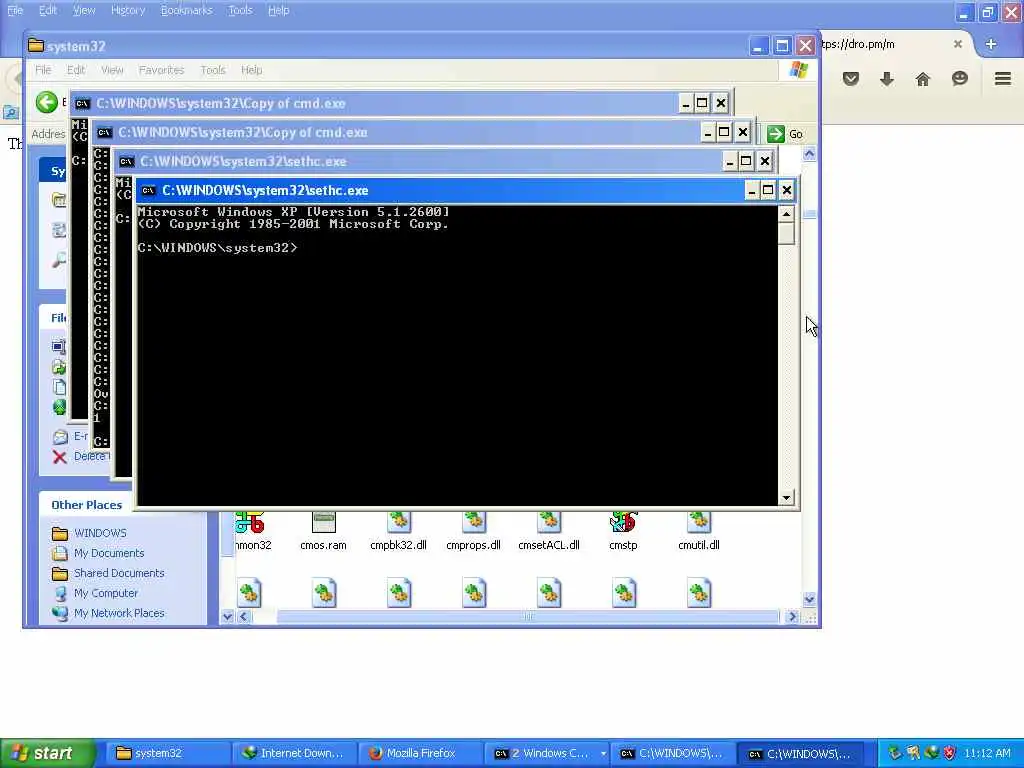This screenshot has width=1024, height=768.
Task: Open the Firefox hamburger menu
Action: [x=1002, y=79]
